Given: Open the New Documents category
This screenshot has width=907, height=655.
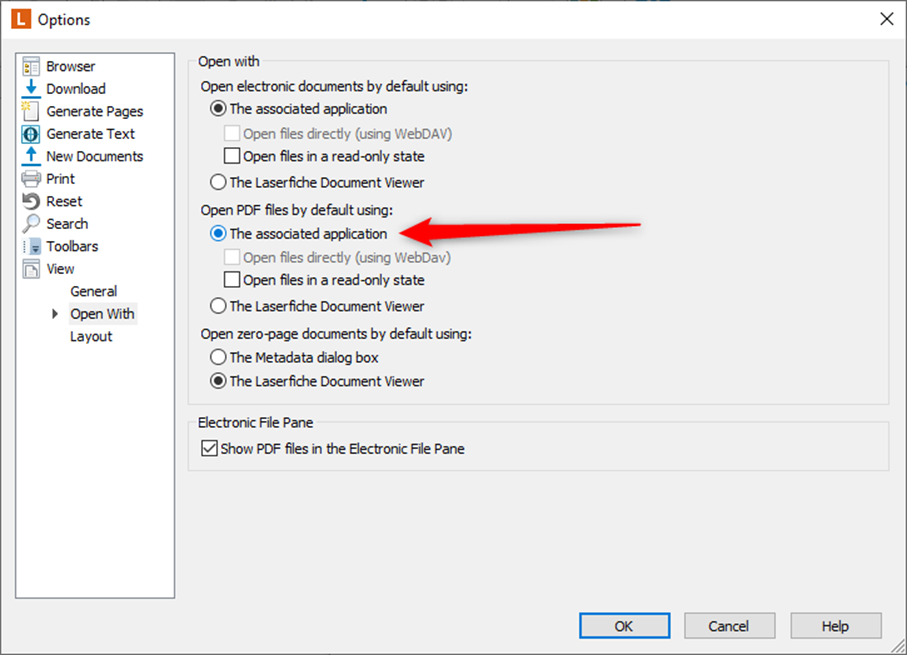Looking at the screenshot, I should pyautogui.click(x=95, y=156).
